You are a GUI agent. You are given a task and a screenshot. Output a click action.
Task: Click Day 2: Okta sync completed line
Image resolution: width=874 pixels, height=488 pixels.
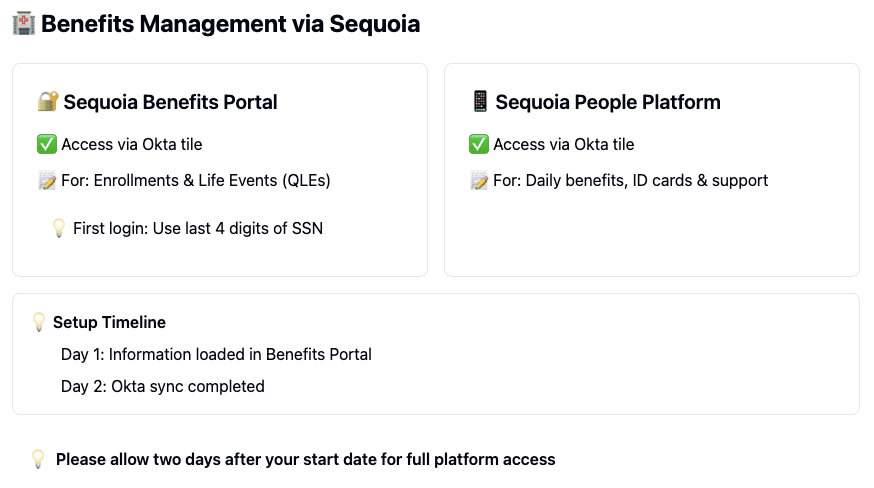163,386
